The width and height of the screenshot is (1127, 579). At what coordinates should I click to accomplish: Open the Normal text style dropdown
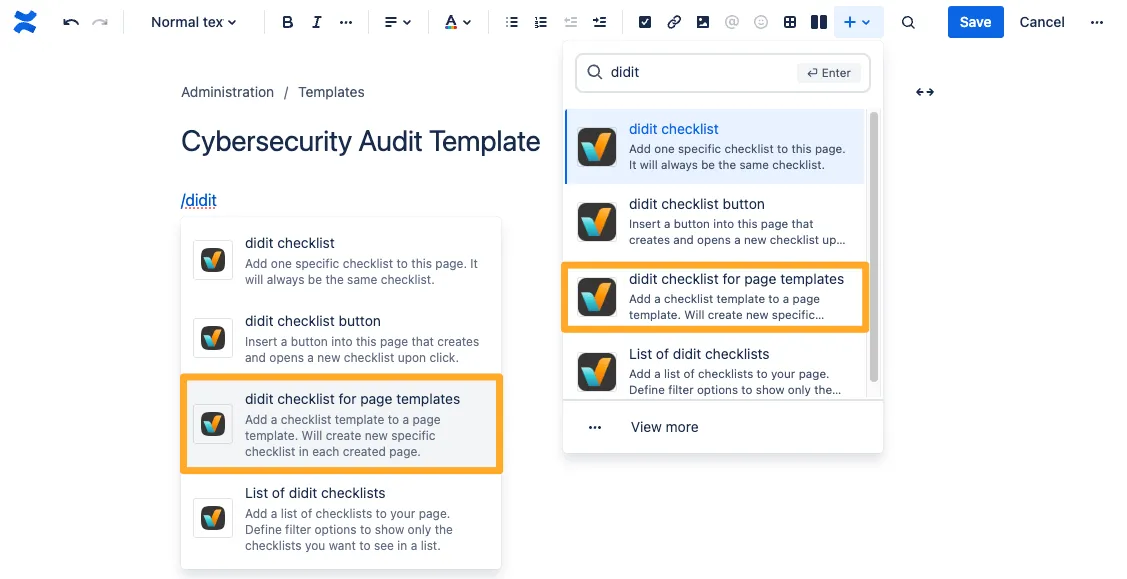(x=193, y=22)
